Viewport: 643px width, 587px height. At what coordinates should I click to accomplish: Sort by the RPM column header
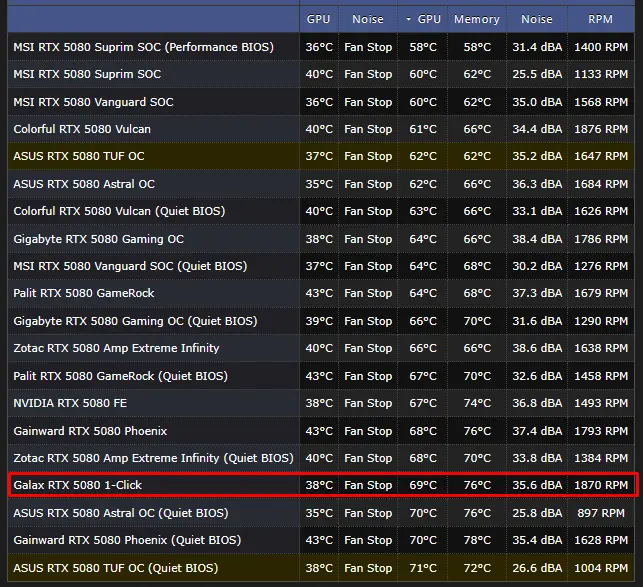point(600,19)
